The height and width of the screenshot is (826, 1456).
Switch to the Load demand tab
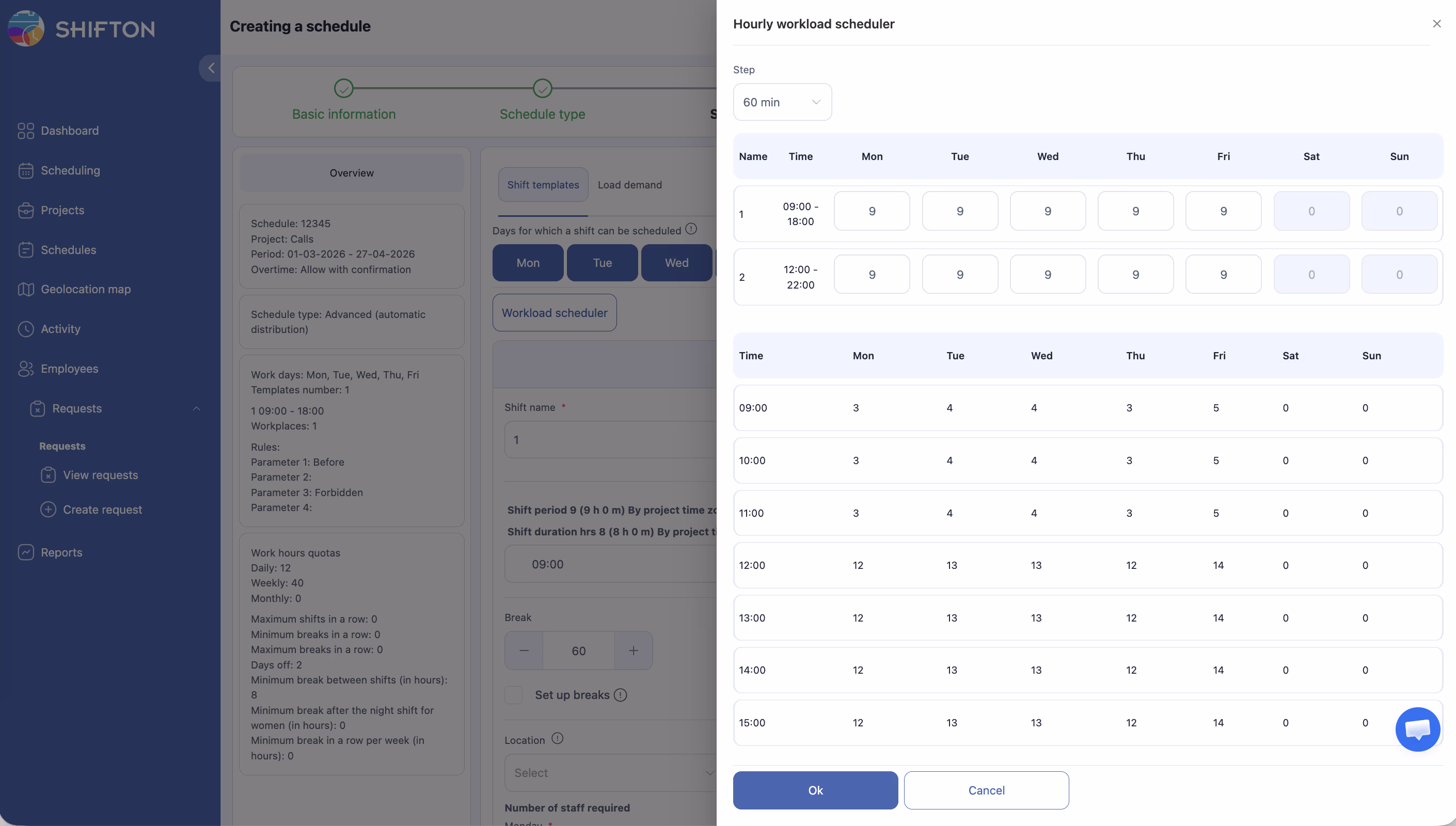tap(629, 185)
